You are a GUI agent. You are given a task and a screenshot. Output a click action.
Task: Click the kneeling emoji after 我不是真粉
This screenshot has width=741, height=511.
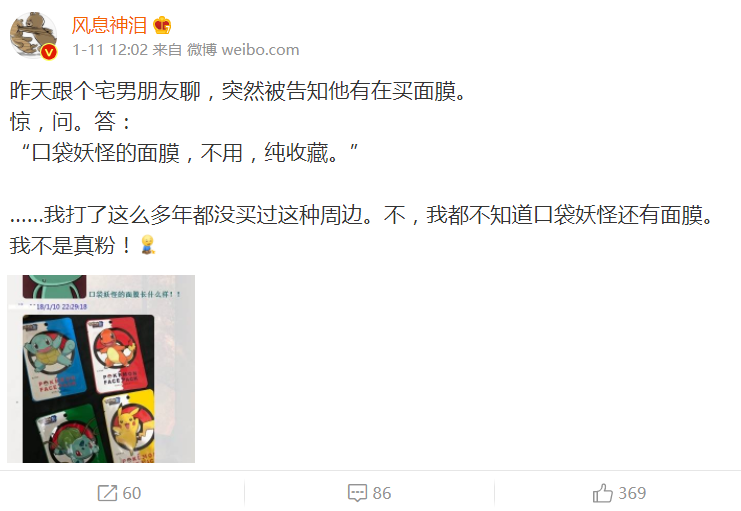tap(148, 244)
